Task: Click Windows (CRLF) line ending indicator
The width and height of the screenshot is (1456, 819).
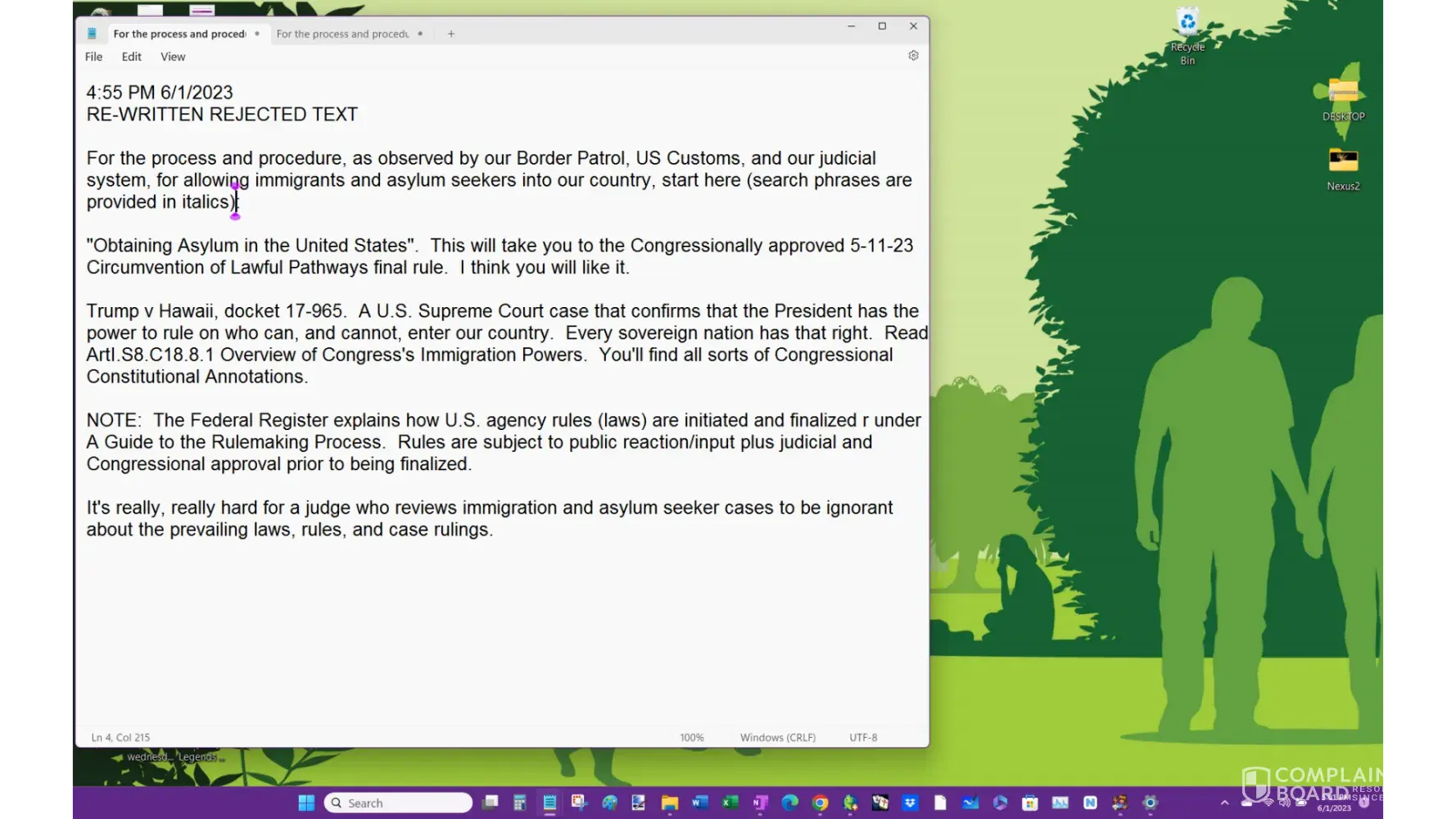Action: click(x=778, y=737)
